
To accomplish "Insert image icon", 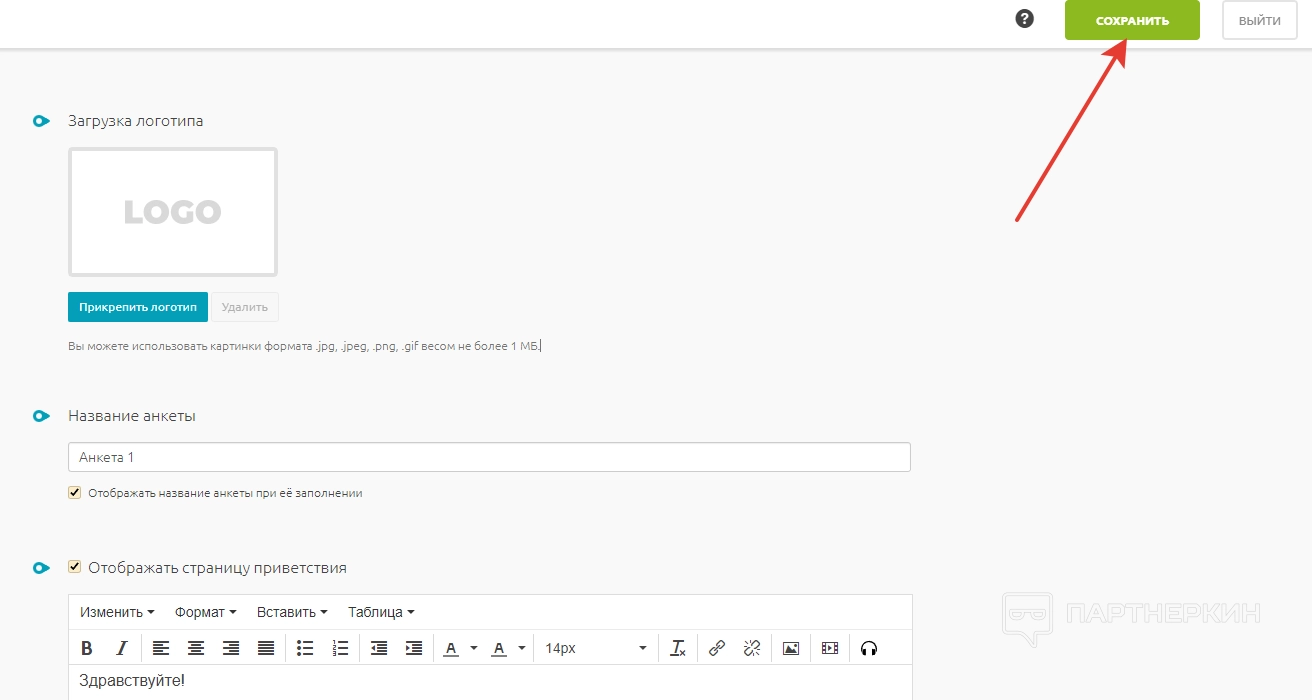I will [x=791, y=648].
